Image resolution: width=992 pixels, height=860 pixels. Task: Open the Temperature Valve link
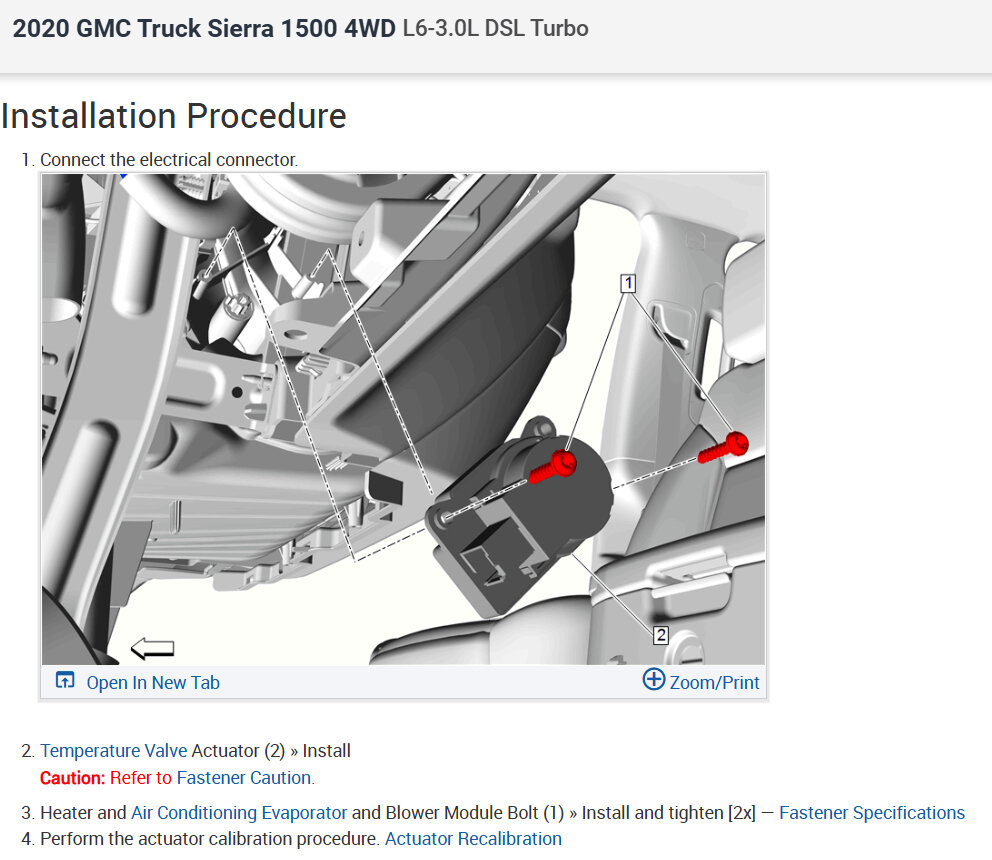click(x=114, y=751)
